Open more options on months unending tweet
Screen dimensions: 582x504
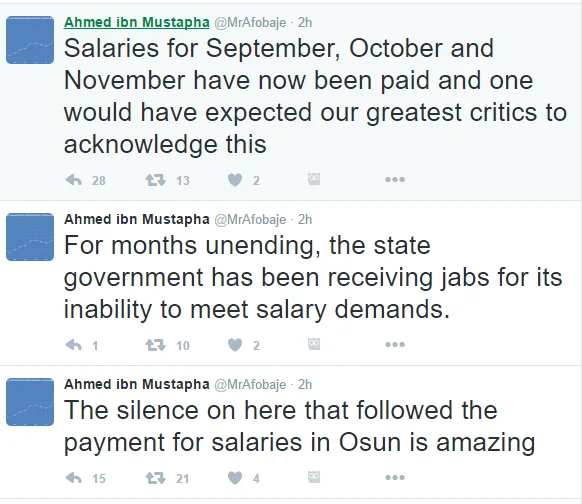pyautogui.click(x=395, y=345)
